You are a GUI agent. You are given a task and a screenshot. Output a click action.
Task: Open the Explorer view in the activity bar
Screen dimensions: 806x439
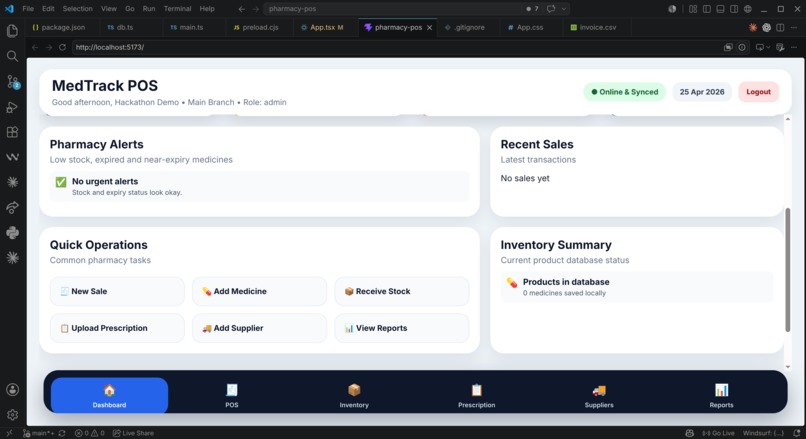12,31
